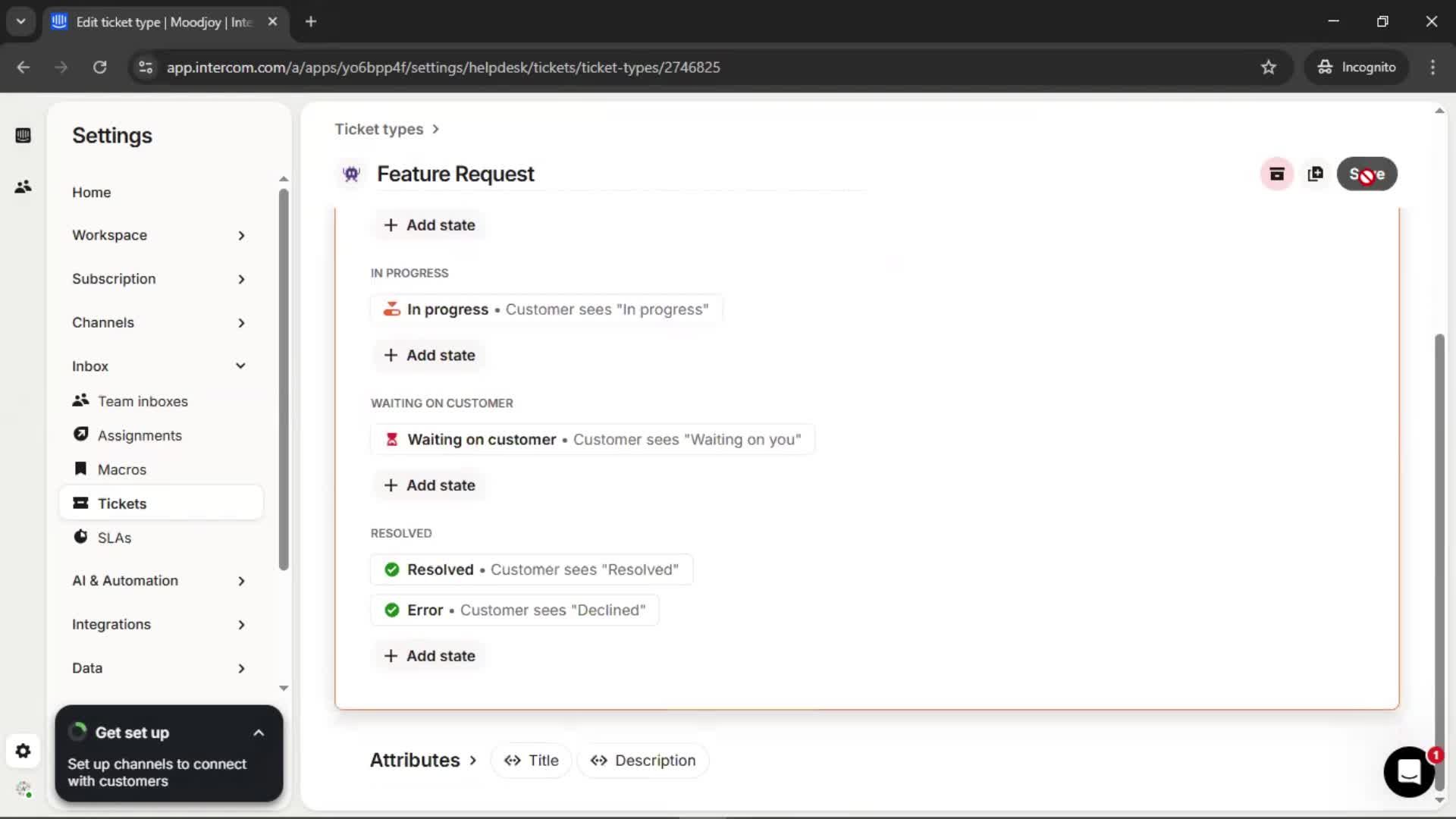Click the Team inboxes people icon
This screenshot has height=819, width=1456.
tap(80, 400)
